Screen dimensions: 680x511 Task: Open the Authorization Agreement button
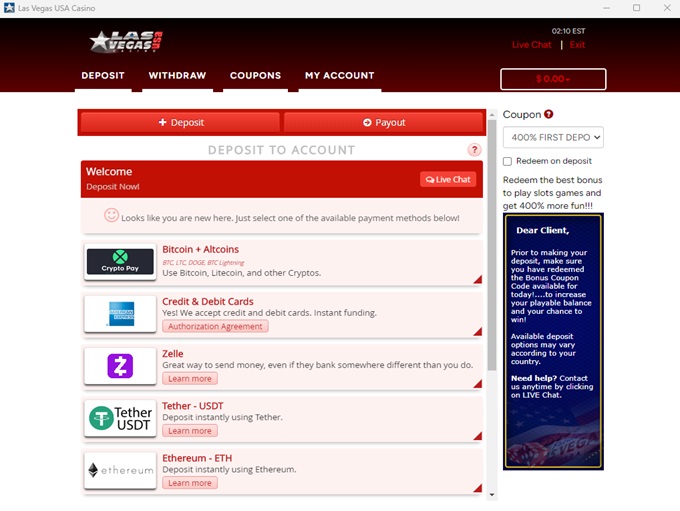click(x=215, y=326)
